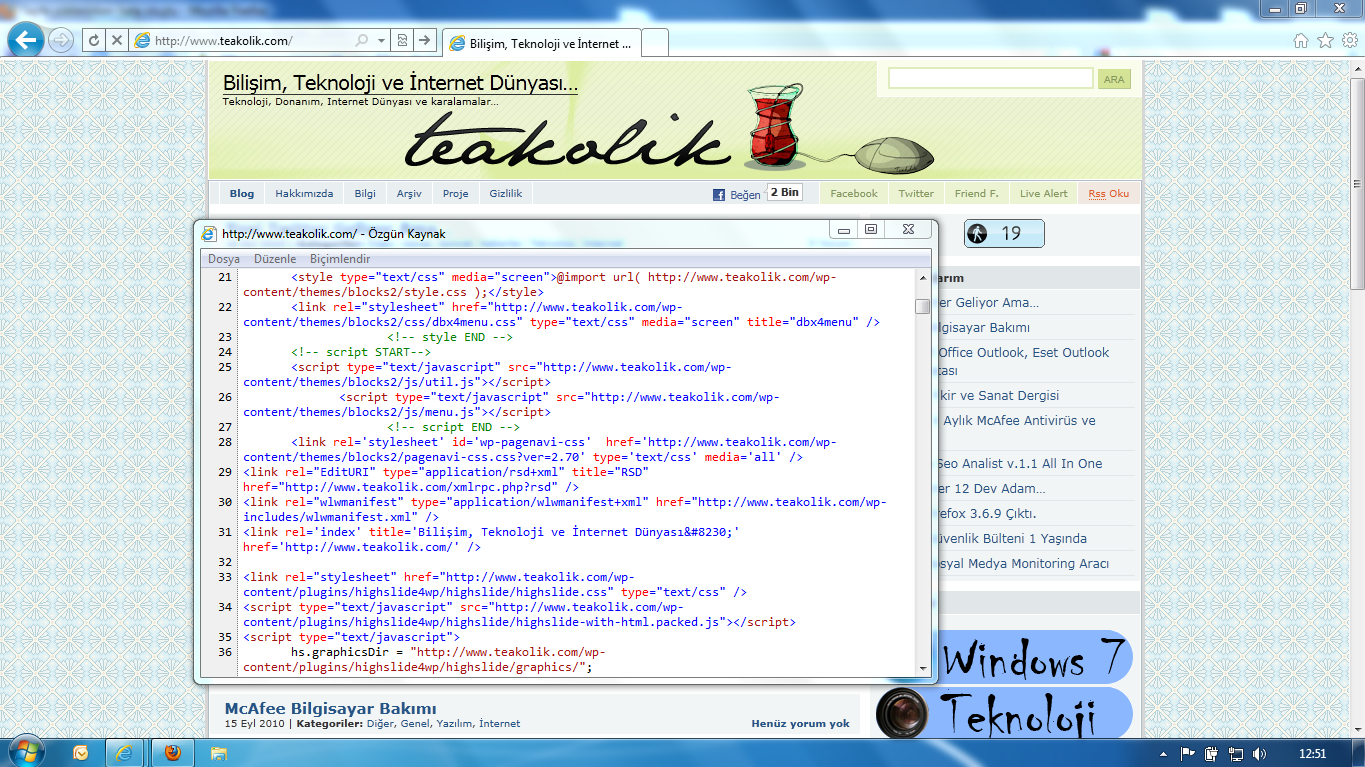Open the Windows Start button

pyautogui.click(x=27, y=752)
